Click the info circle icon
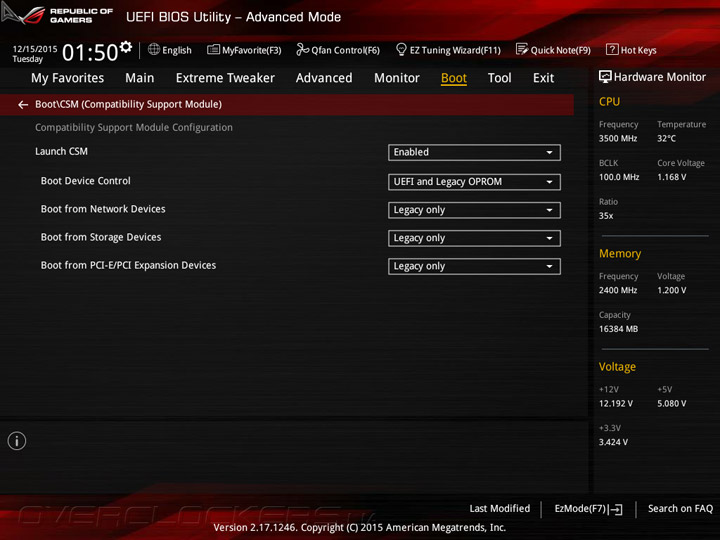 click(17, 441)
